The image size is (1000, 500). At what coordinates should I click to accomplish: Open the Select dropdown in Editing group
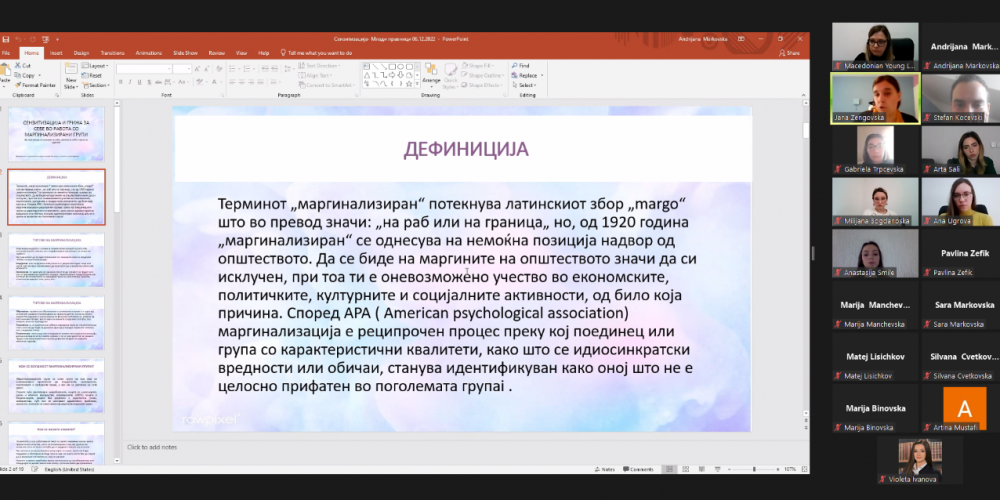tap(525, 85)
